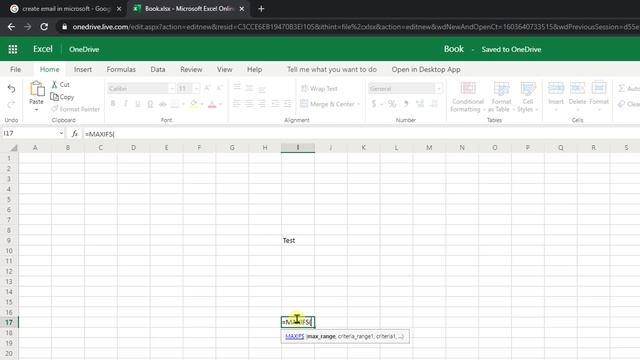Click the Paste clipboard icon
The width and height of the screenshot is (640, 360).
[x=37, y=88]
